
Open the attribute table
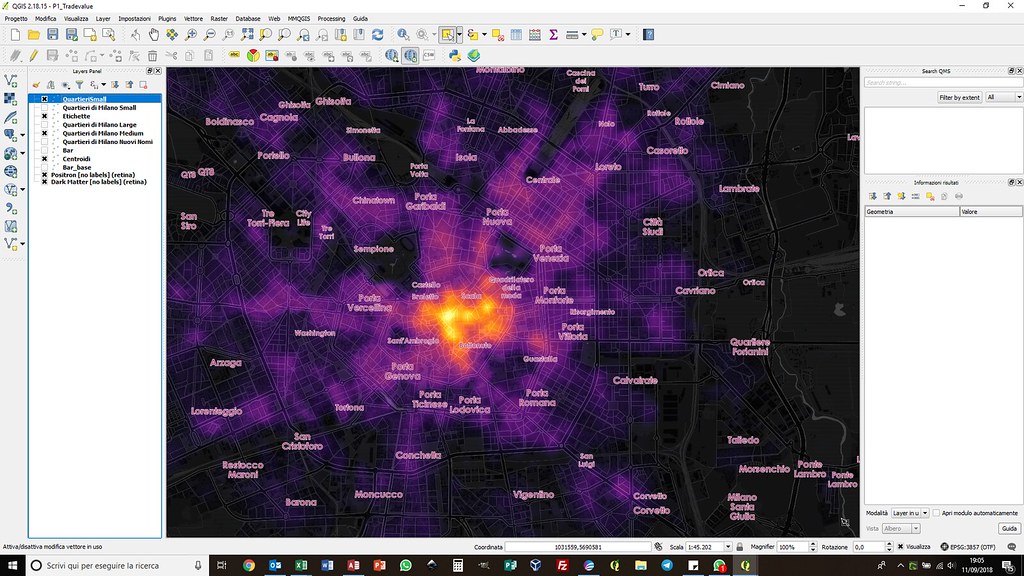(516, 35)
